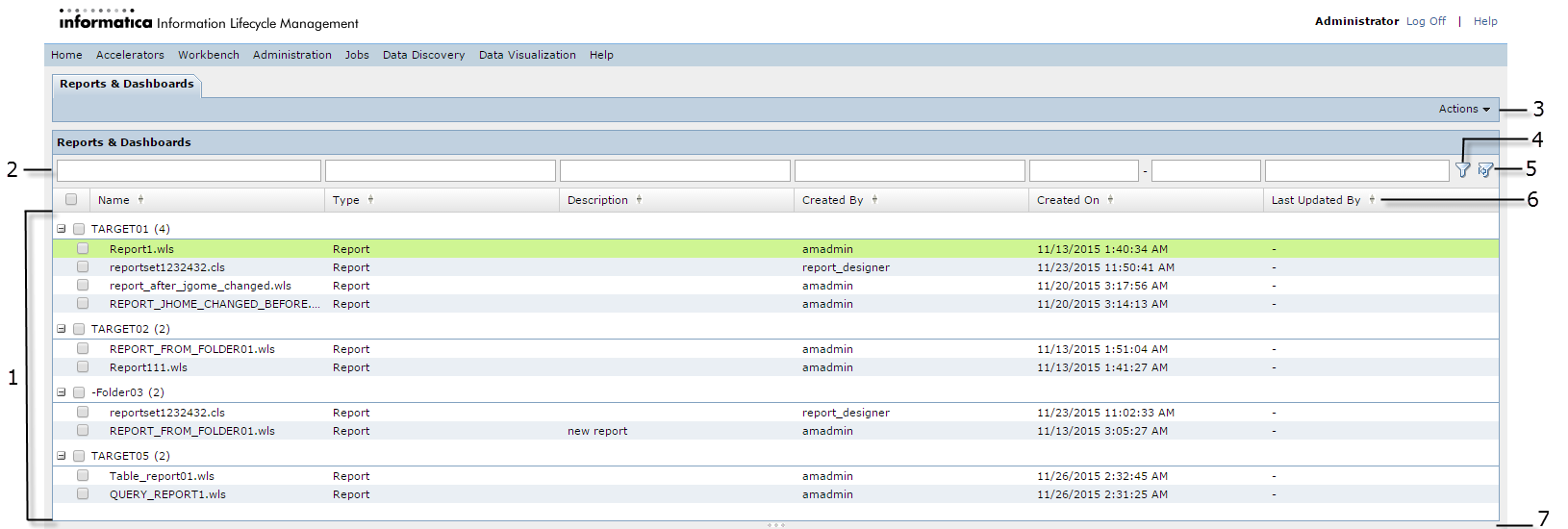Collapse the -Folder03 group
Image resolution: width=1568 pixels, height=529 pixels.
click(x=62, y=392)
